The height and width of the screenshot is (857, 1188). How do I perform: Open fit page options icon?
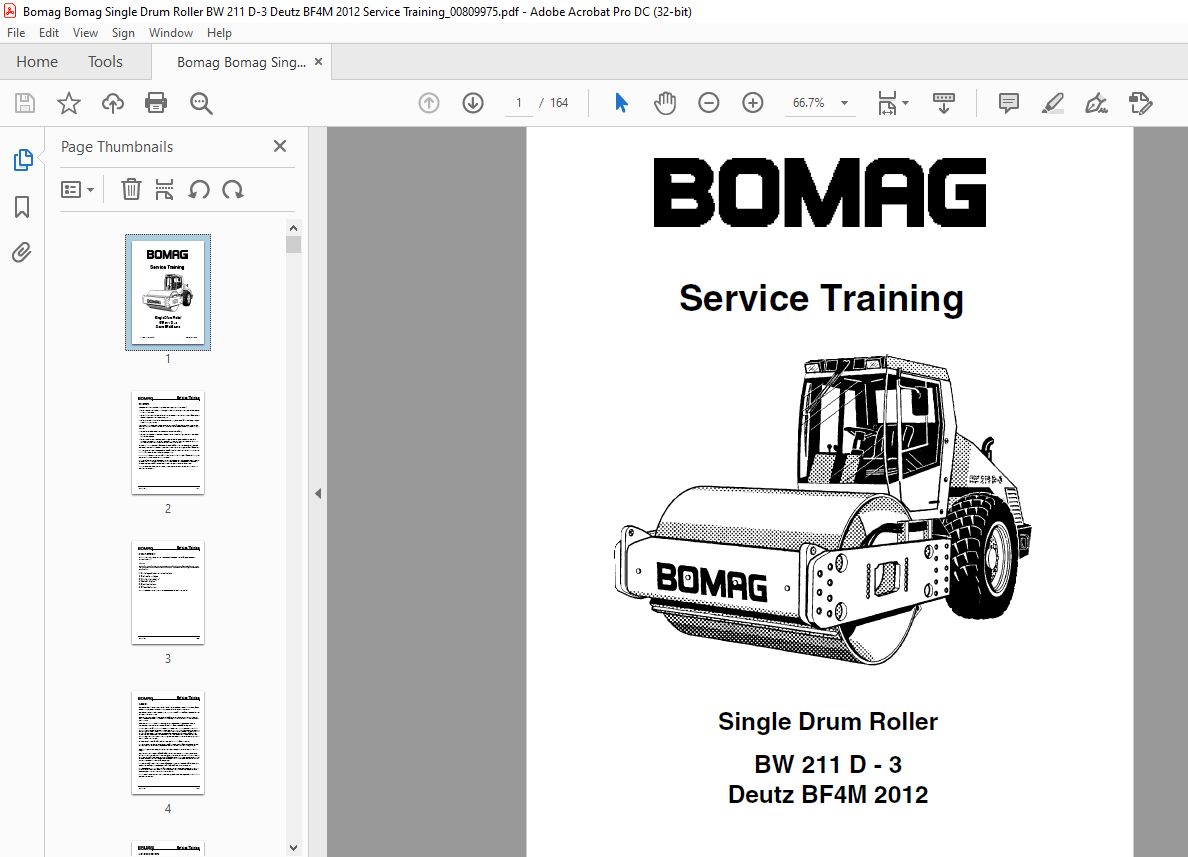click(x=893, y=103)
